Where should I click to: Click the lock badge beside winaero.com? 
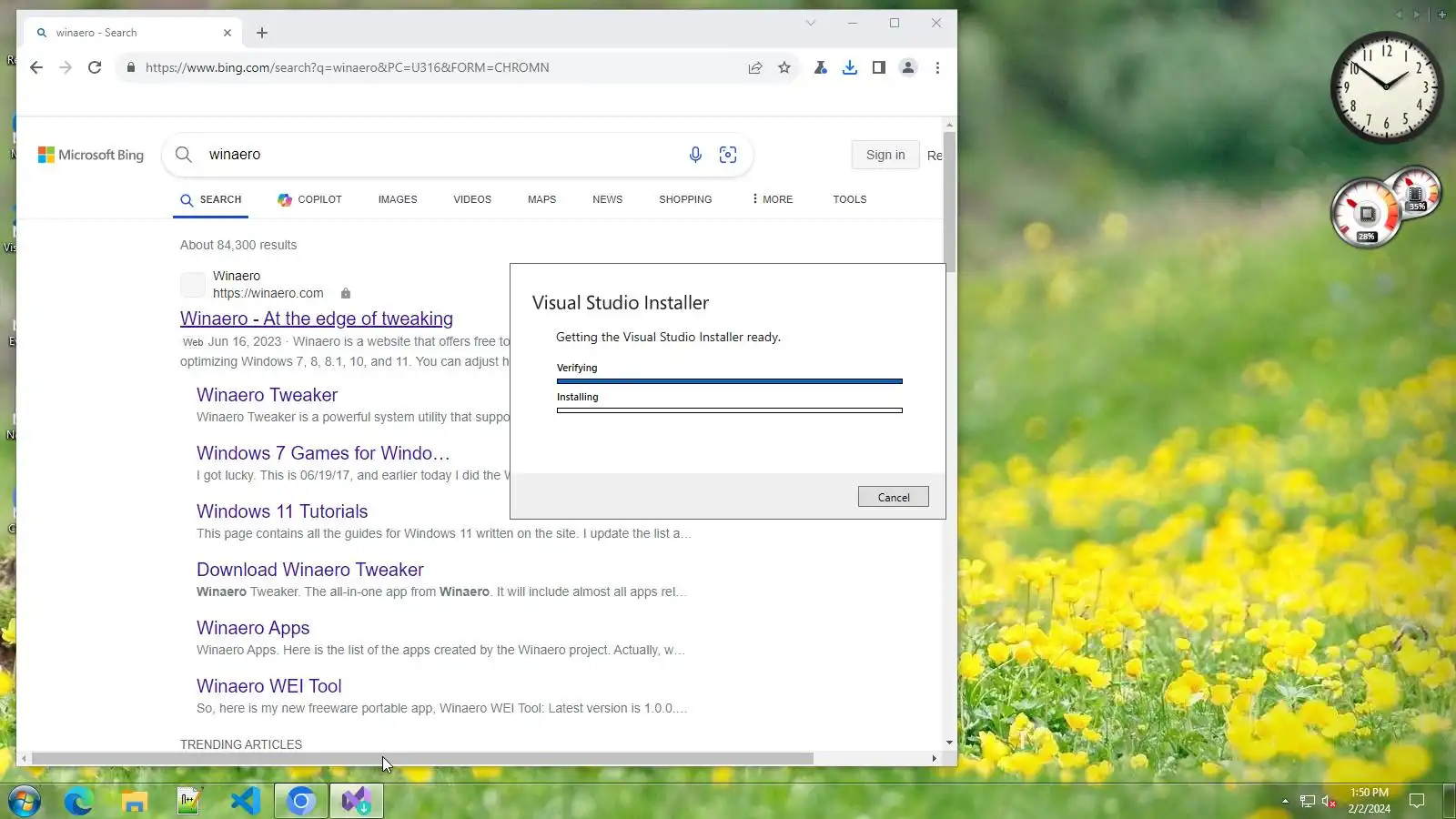pos(346,293)
